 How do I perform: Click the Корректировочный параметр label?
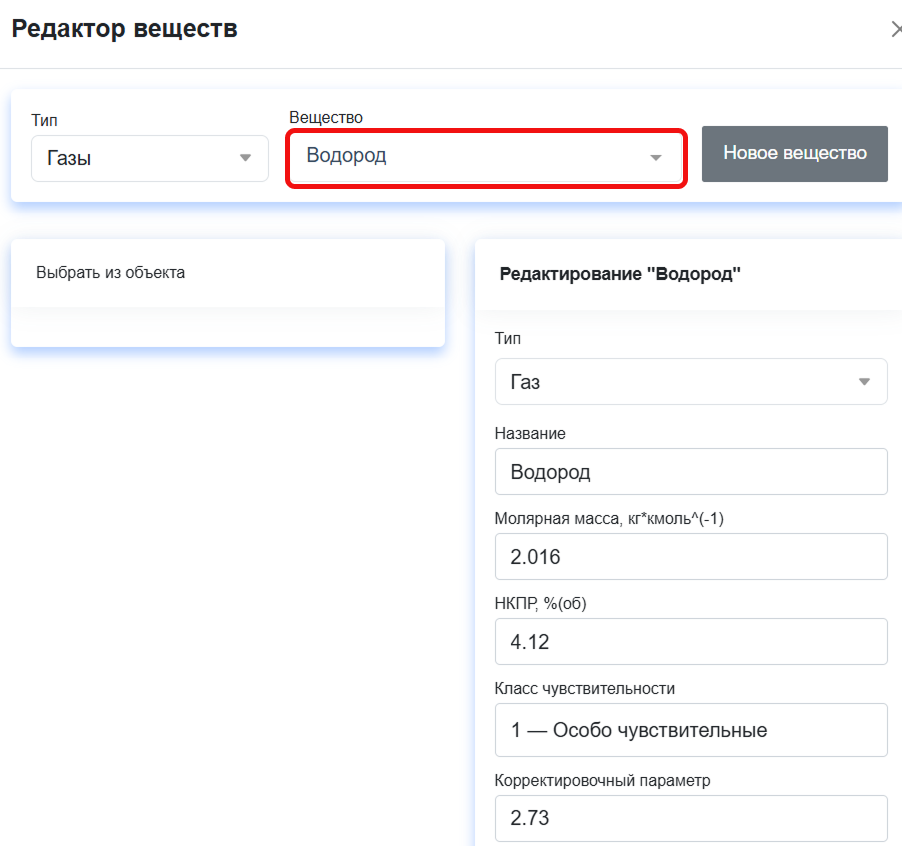click(602, 780)
